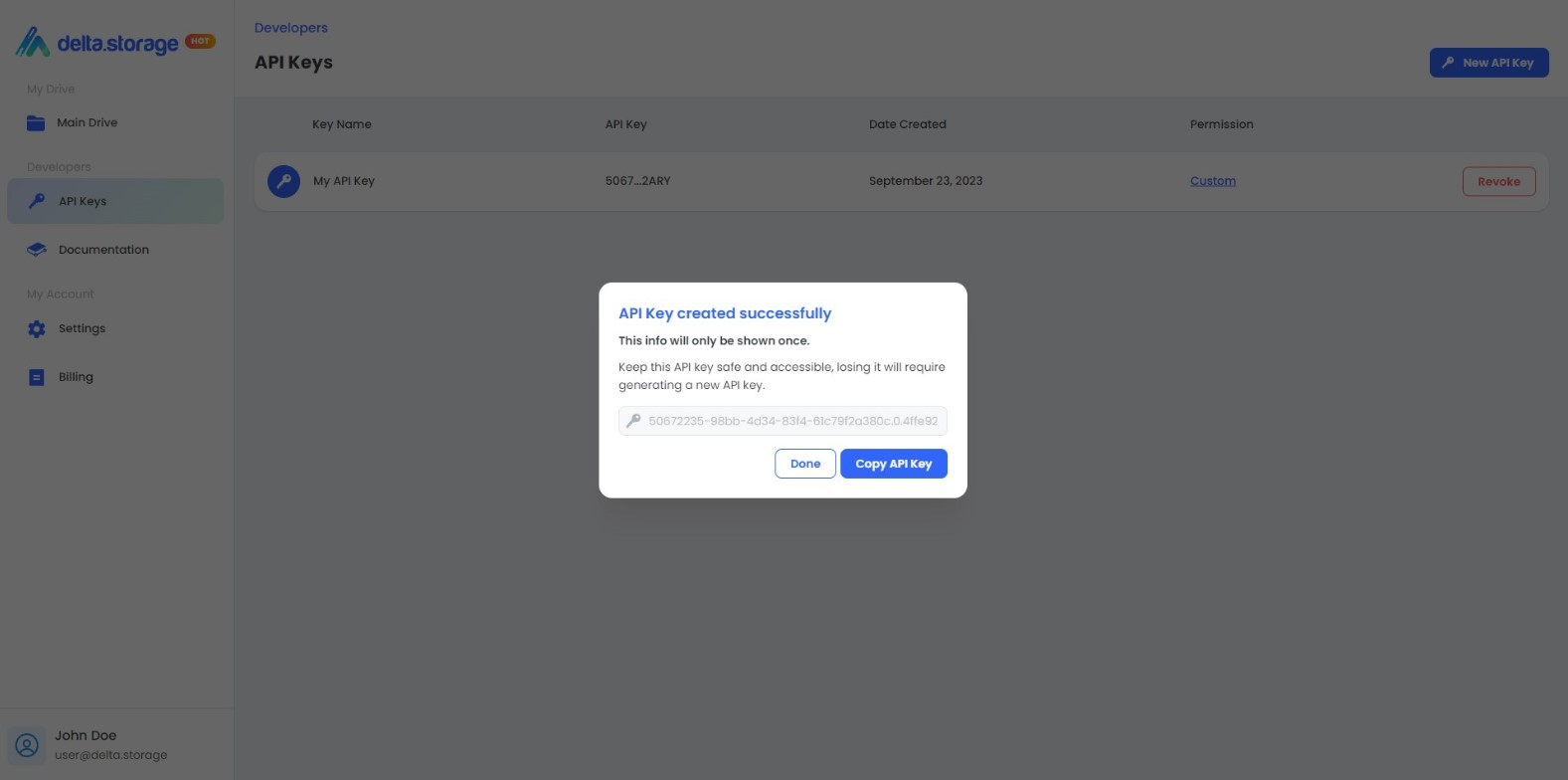The height and width of the screenshot is (780, 1568).
Task: Click the Permission column header
Action: click(1222, 124)
